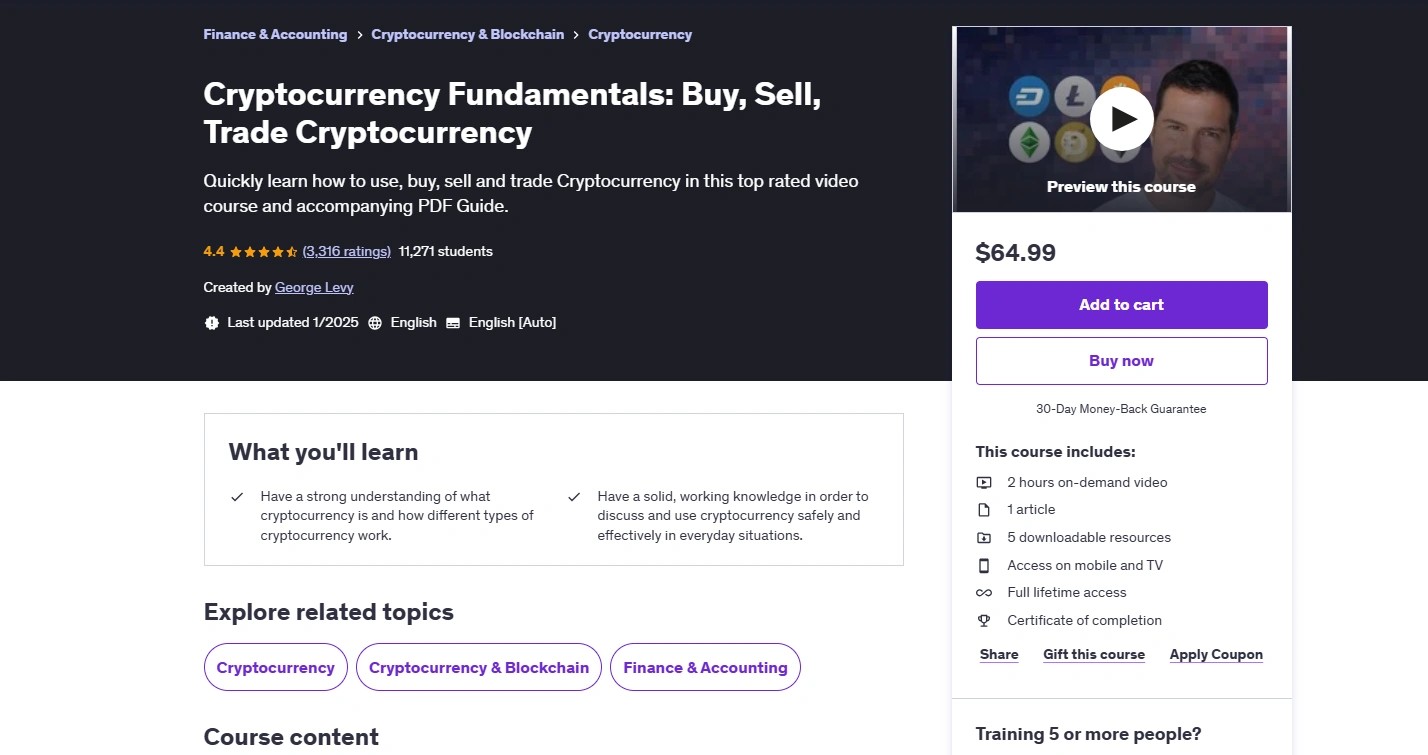Play the course preview video

[1121, 119]
